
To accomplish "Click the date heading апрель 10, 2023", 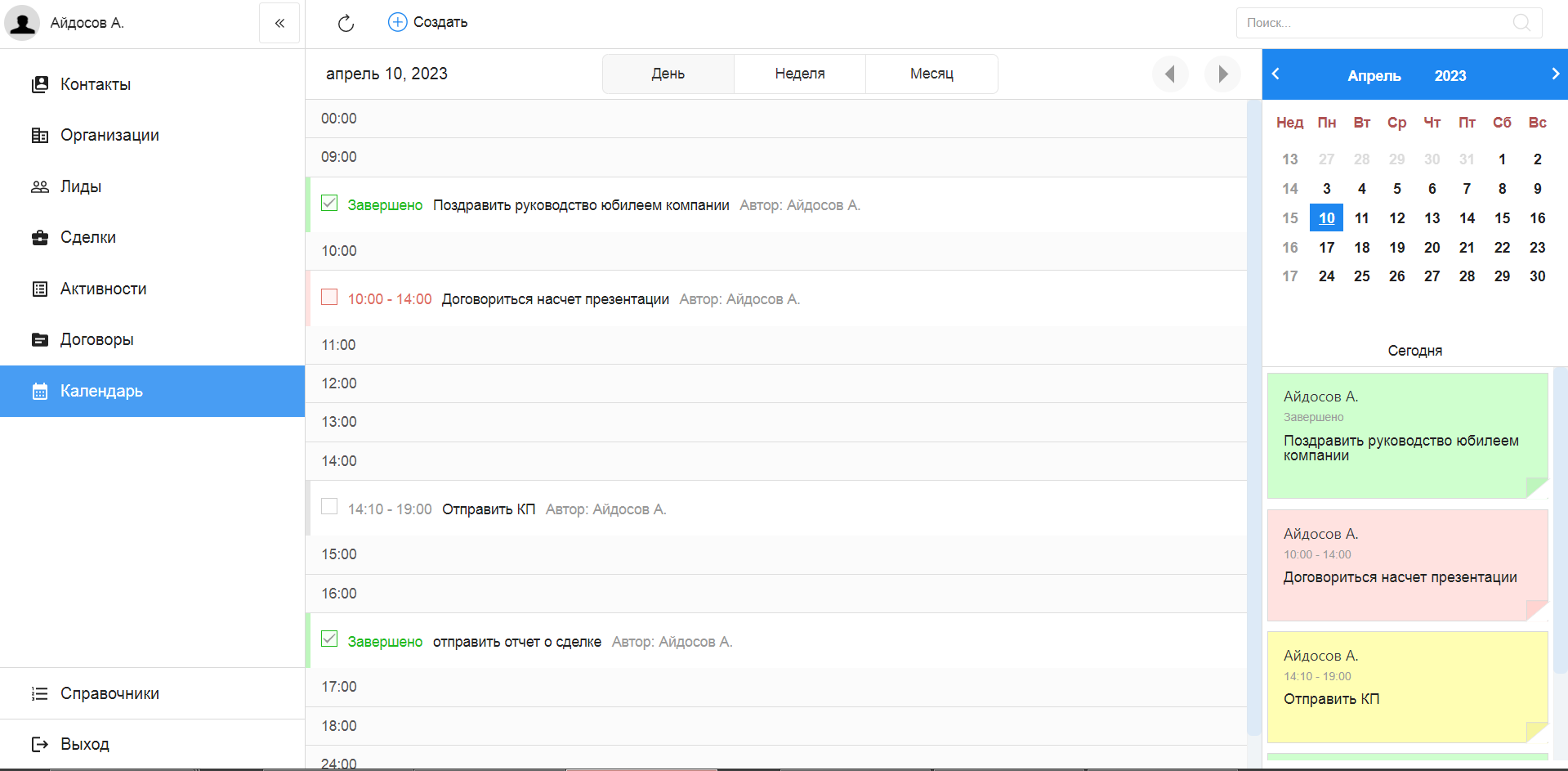I will click(386, 74).
